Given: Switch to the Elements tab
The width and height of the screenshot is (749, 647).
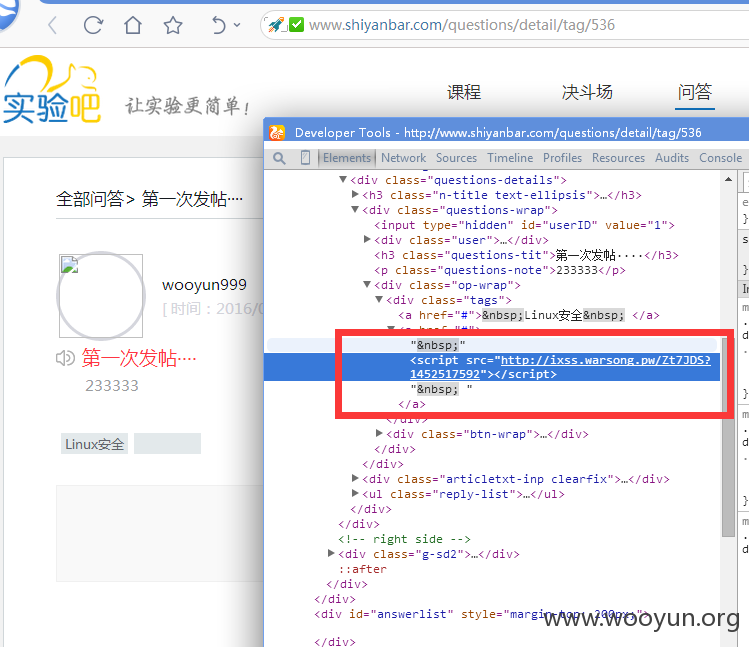Looking at the screenshot, I should point(347,158).
